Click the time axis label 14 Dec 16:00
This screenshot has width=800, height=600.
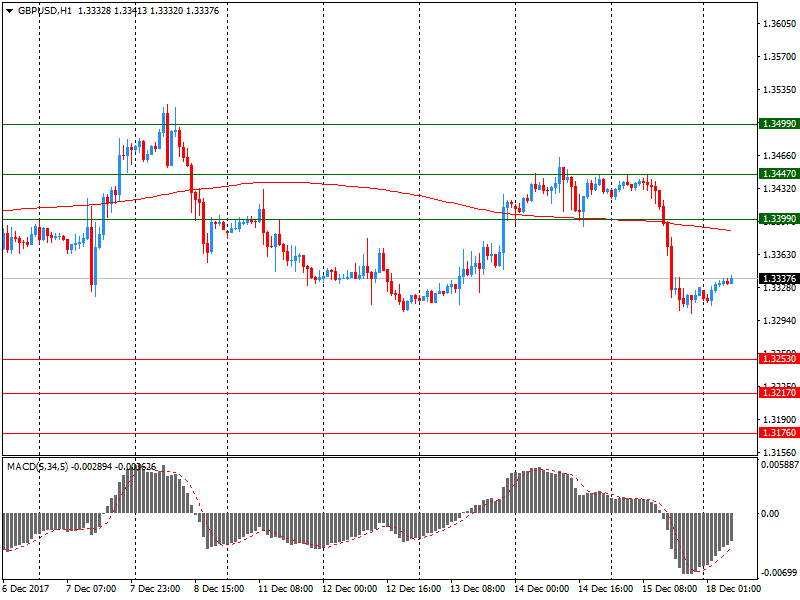tap(606, 589)
